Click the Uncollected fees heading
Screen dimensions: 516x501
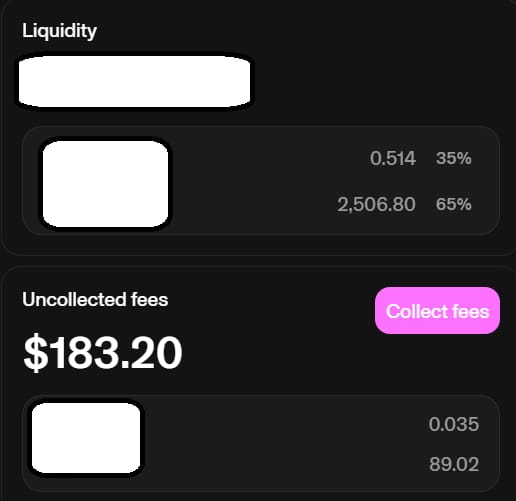(x=95, y=299)
